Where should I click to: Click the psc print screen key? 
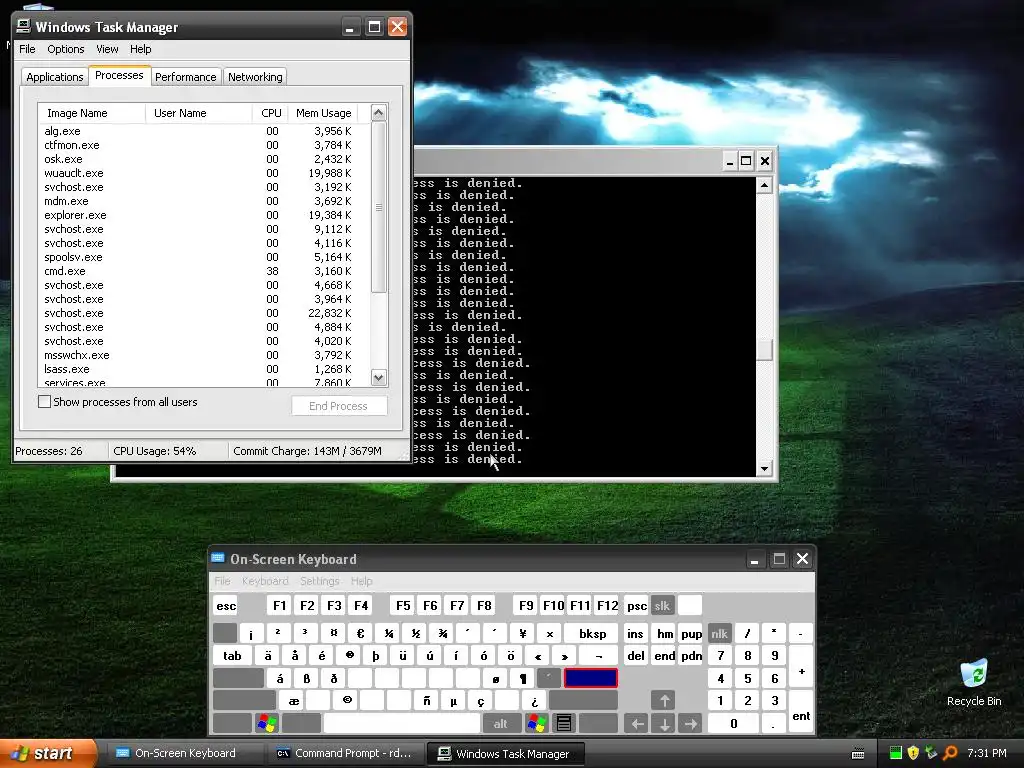point(636,605)
